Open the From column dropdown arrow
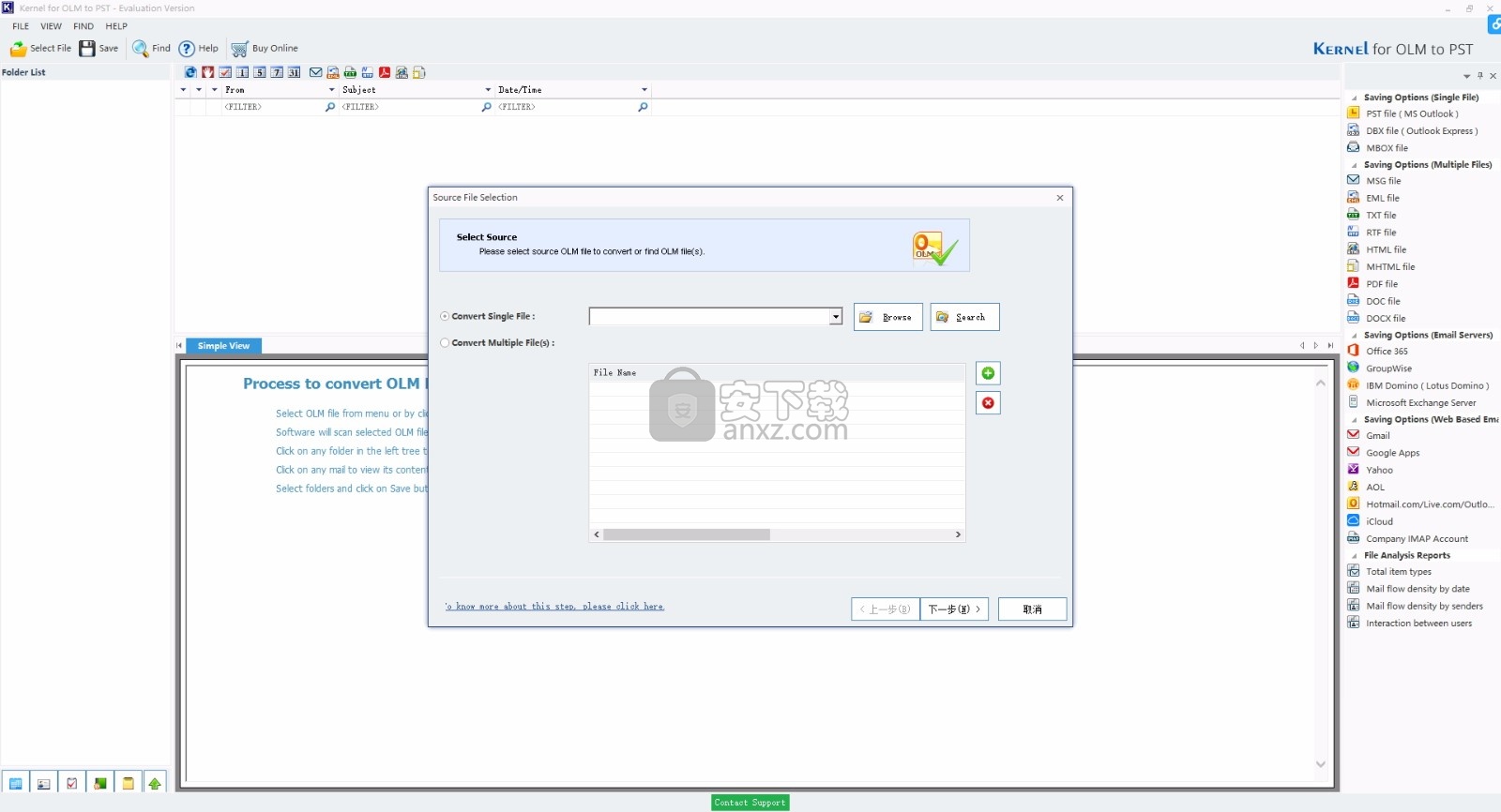 pos(331,90)
